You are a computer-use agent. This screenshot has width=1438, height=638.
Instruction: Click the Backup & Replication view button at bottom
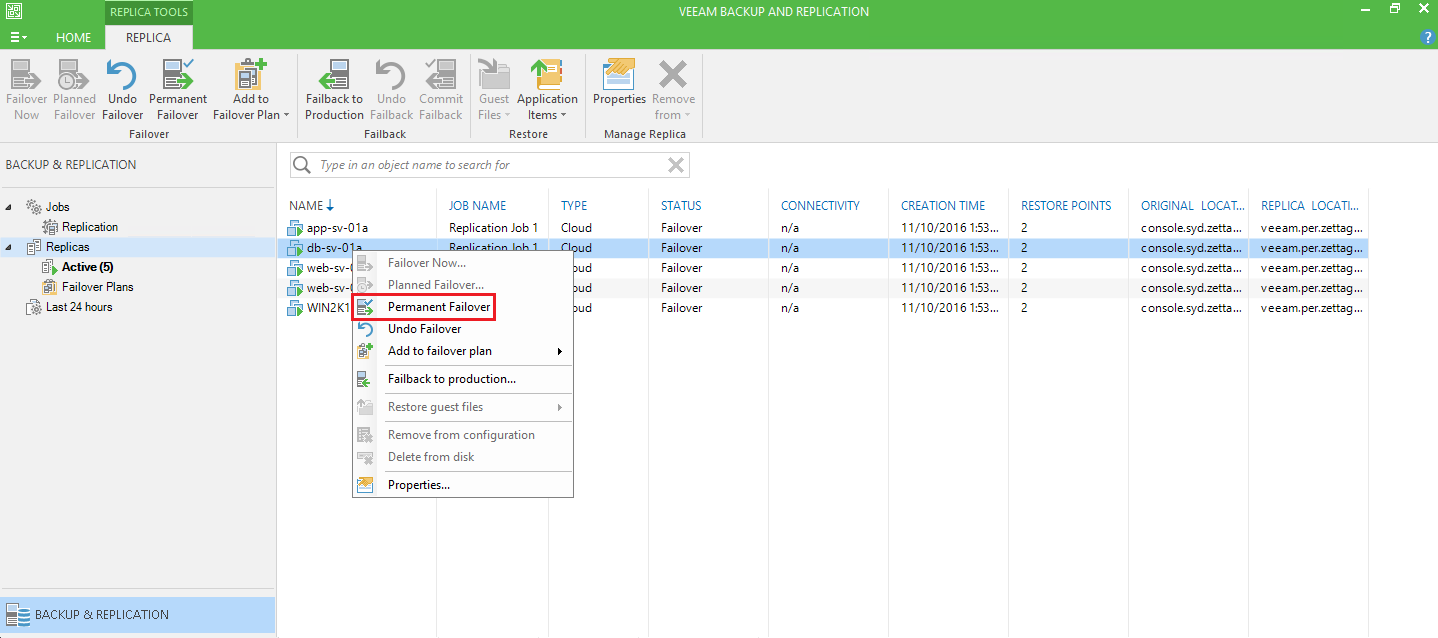138,615
